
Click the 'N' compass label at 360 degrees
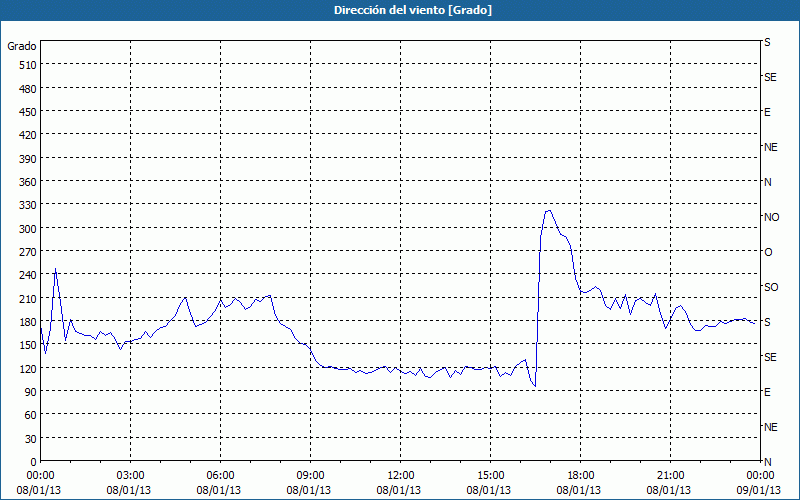[x=767, y=182]
